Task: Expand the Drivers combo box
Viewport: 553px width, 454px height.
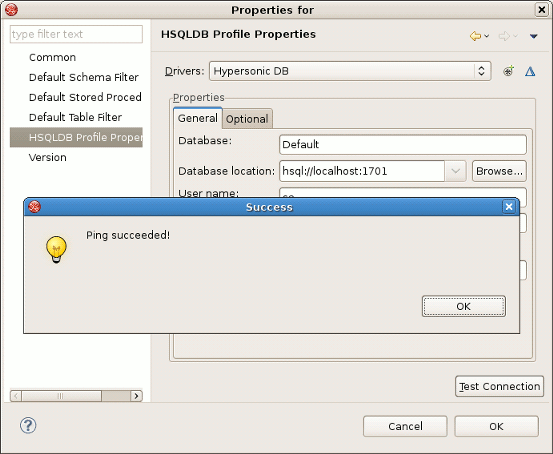Action: coord(481,71)
